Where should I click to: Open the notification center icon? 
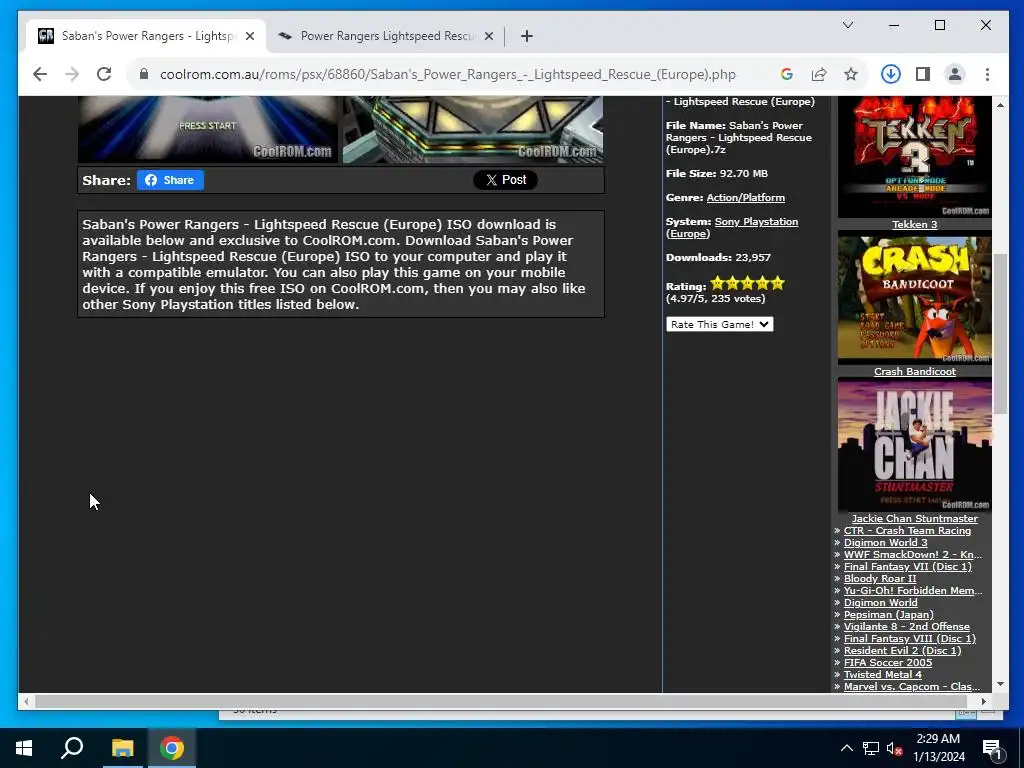[992, 749]
